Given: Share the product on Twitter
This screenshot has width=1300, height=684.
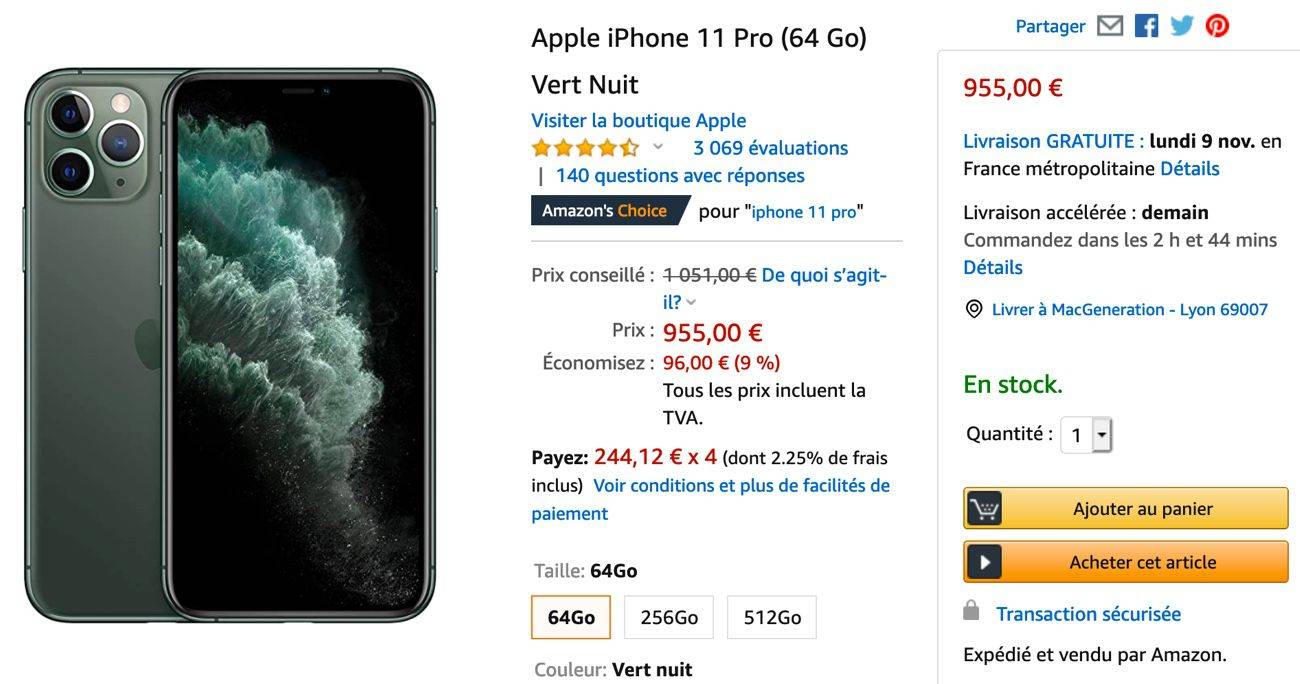Looking at the screenshot, I should coord(1182,26).
